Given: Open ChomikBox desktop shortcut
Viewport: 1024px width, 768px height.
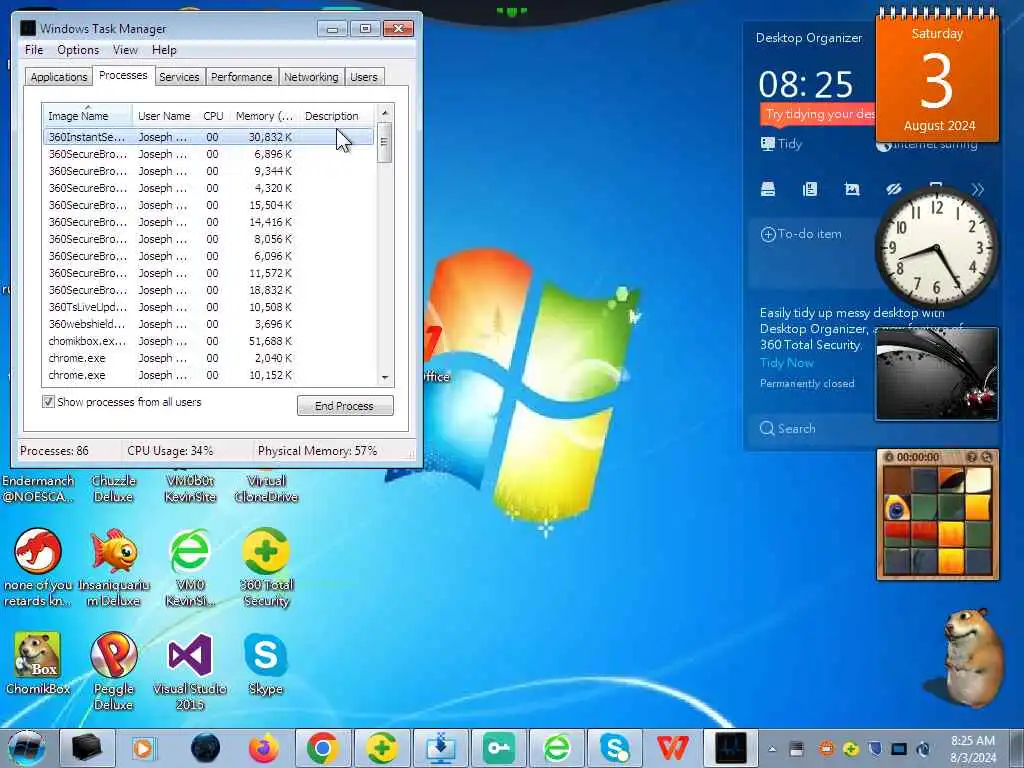Looking at the screenshot, I should point(37,663).
